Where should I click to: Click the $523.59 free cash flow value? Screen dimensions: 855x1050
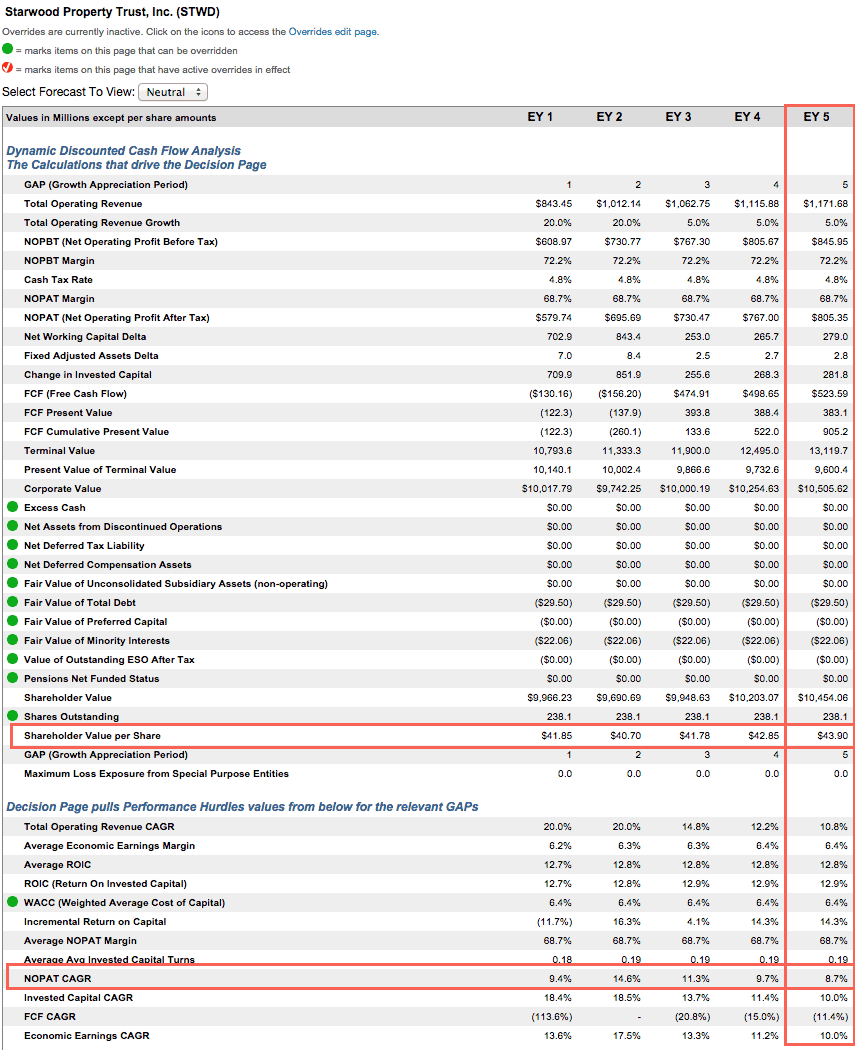coord(830,394)
